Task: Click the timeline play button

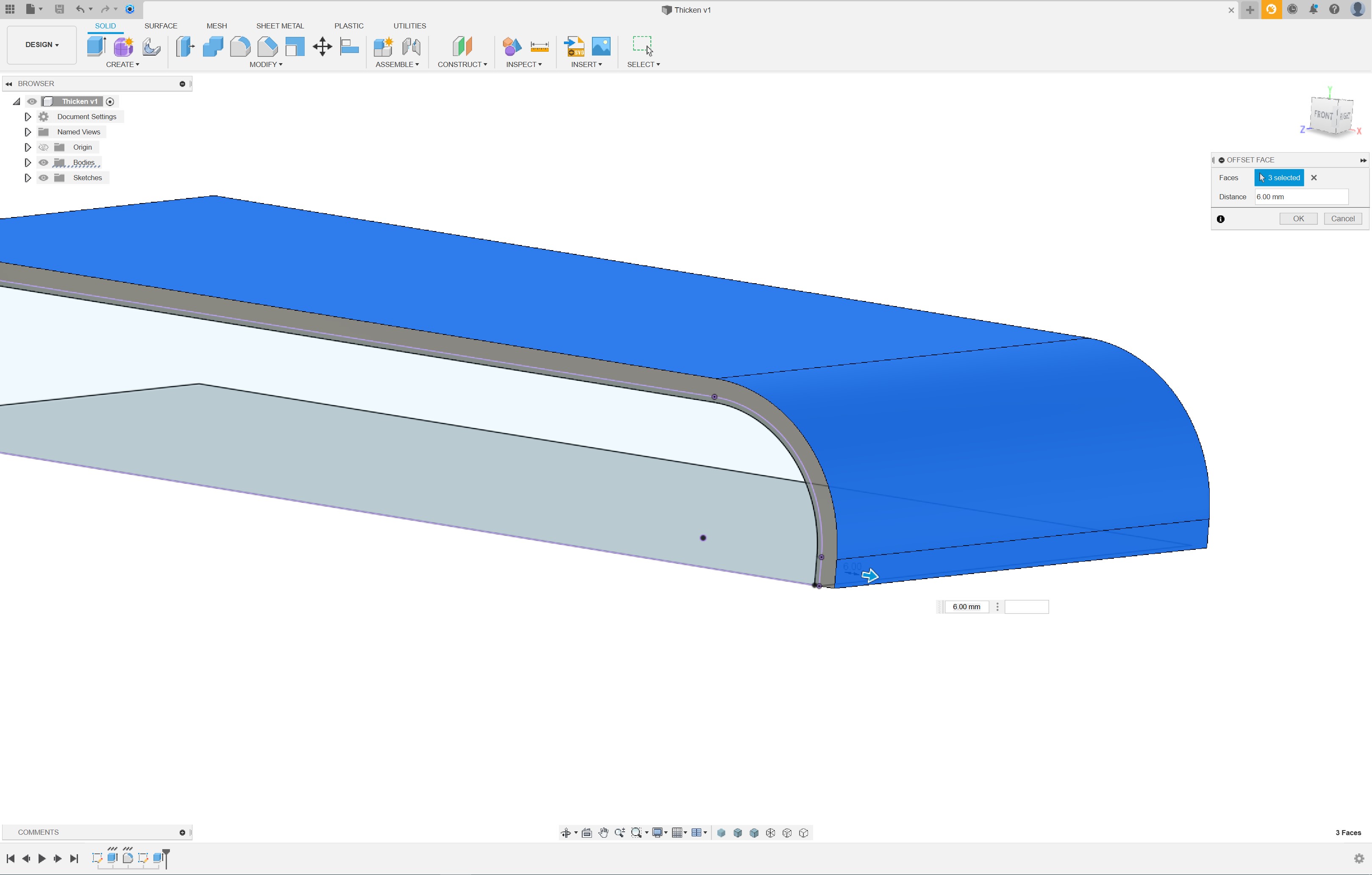Action: (x=42, y=858)
